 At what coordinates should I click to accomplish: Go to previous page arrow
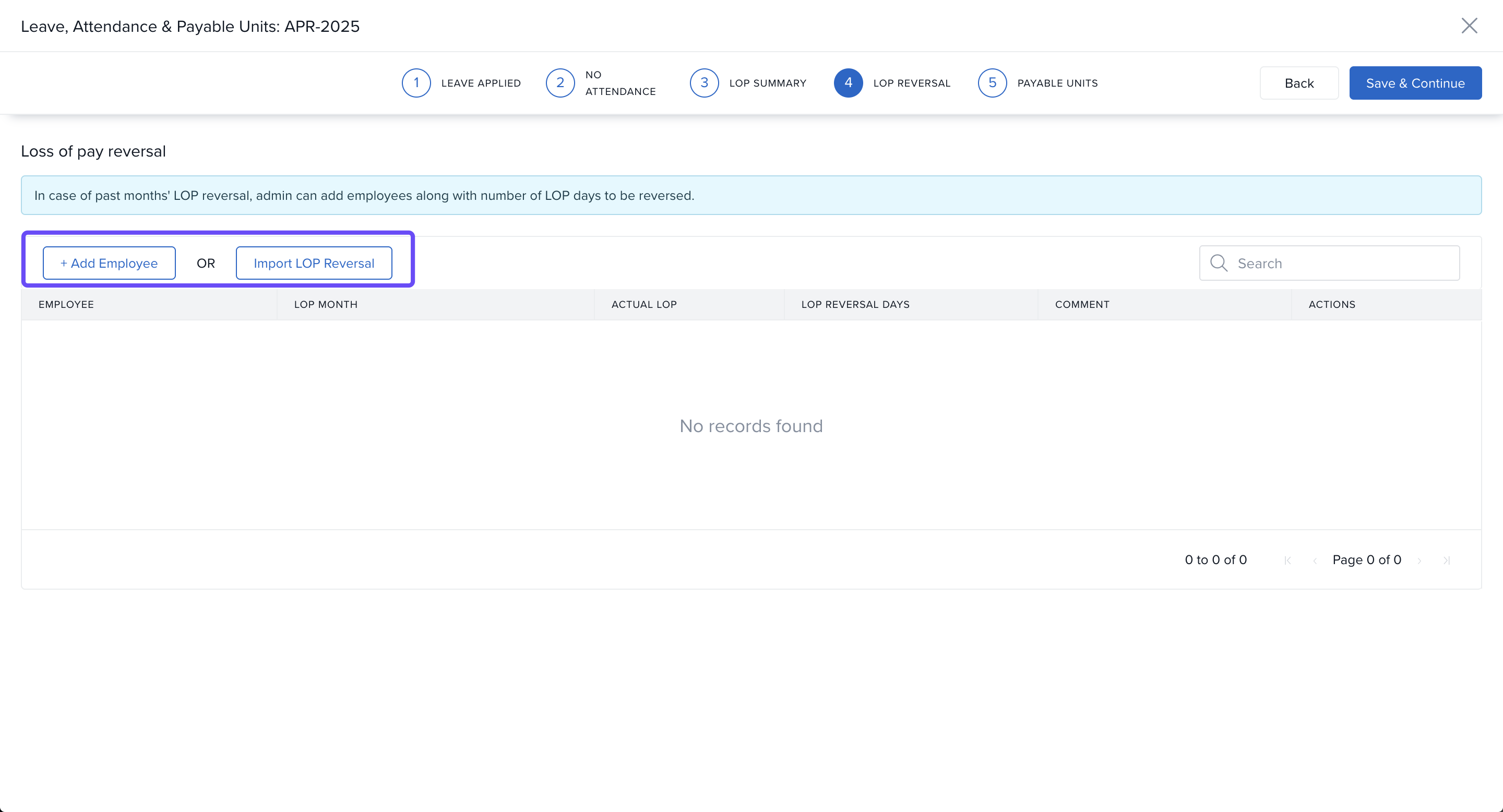pos(1315,560)
